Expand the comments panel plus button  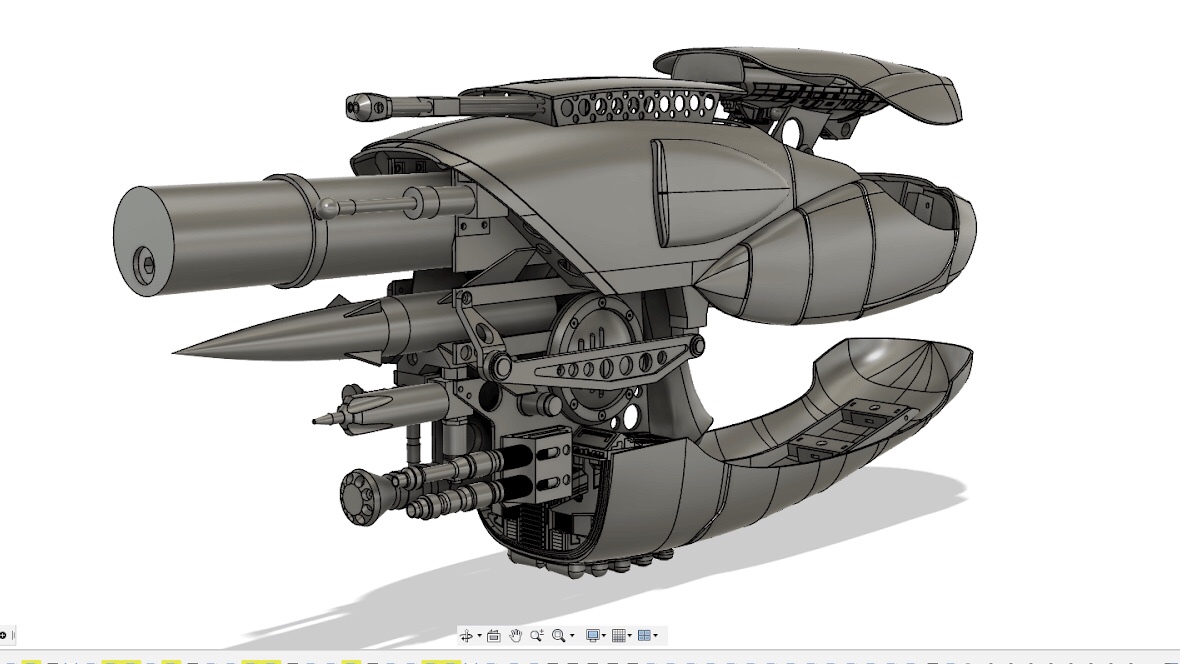pyautogui.click(x=3, y=635)
